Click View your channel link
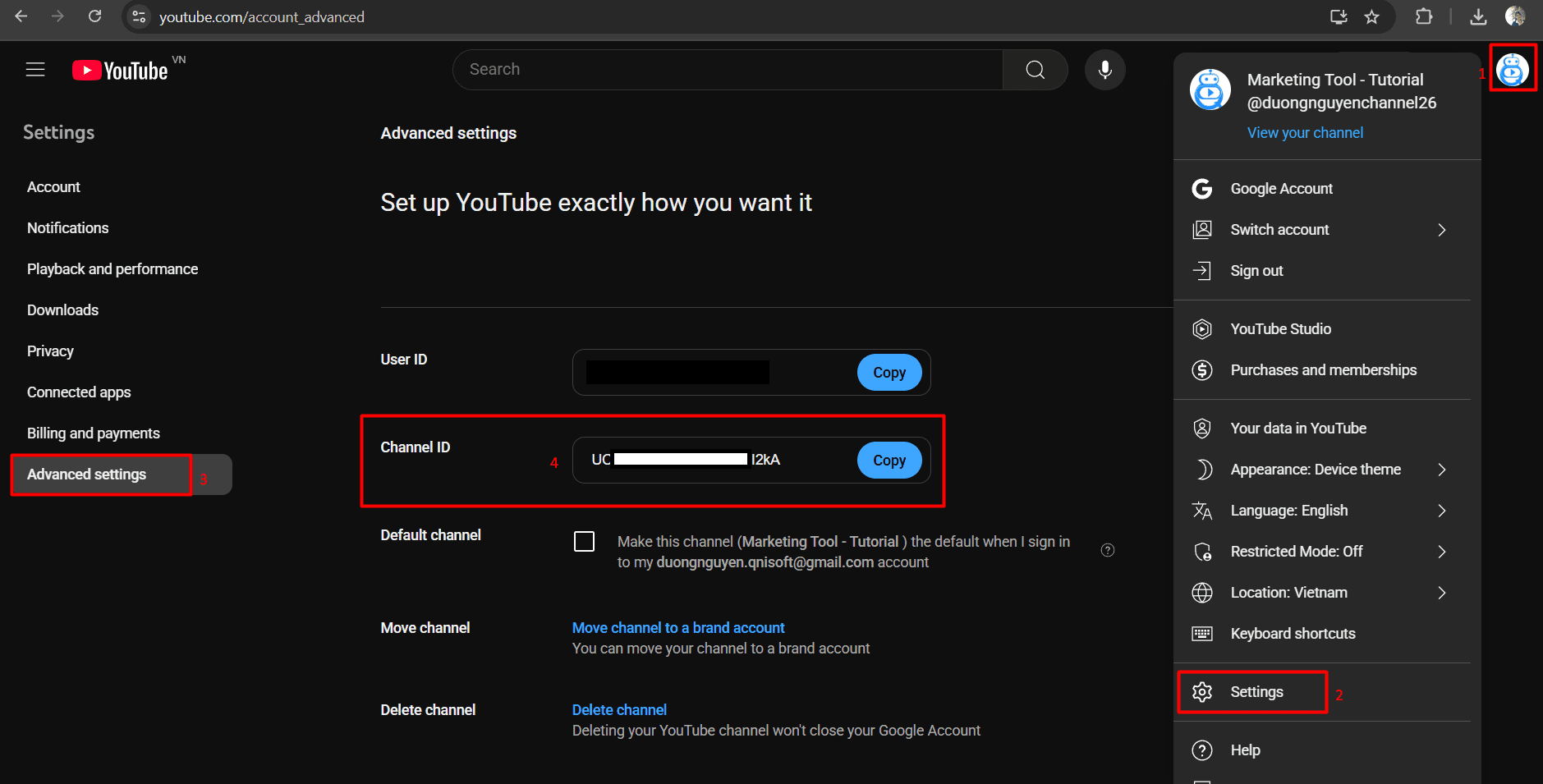 click(1305, 133)
